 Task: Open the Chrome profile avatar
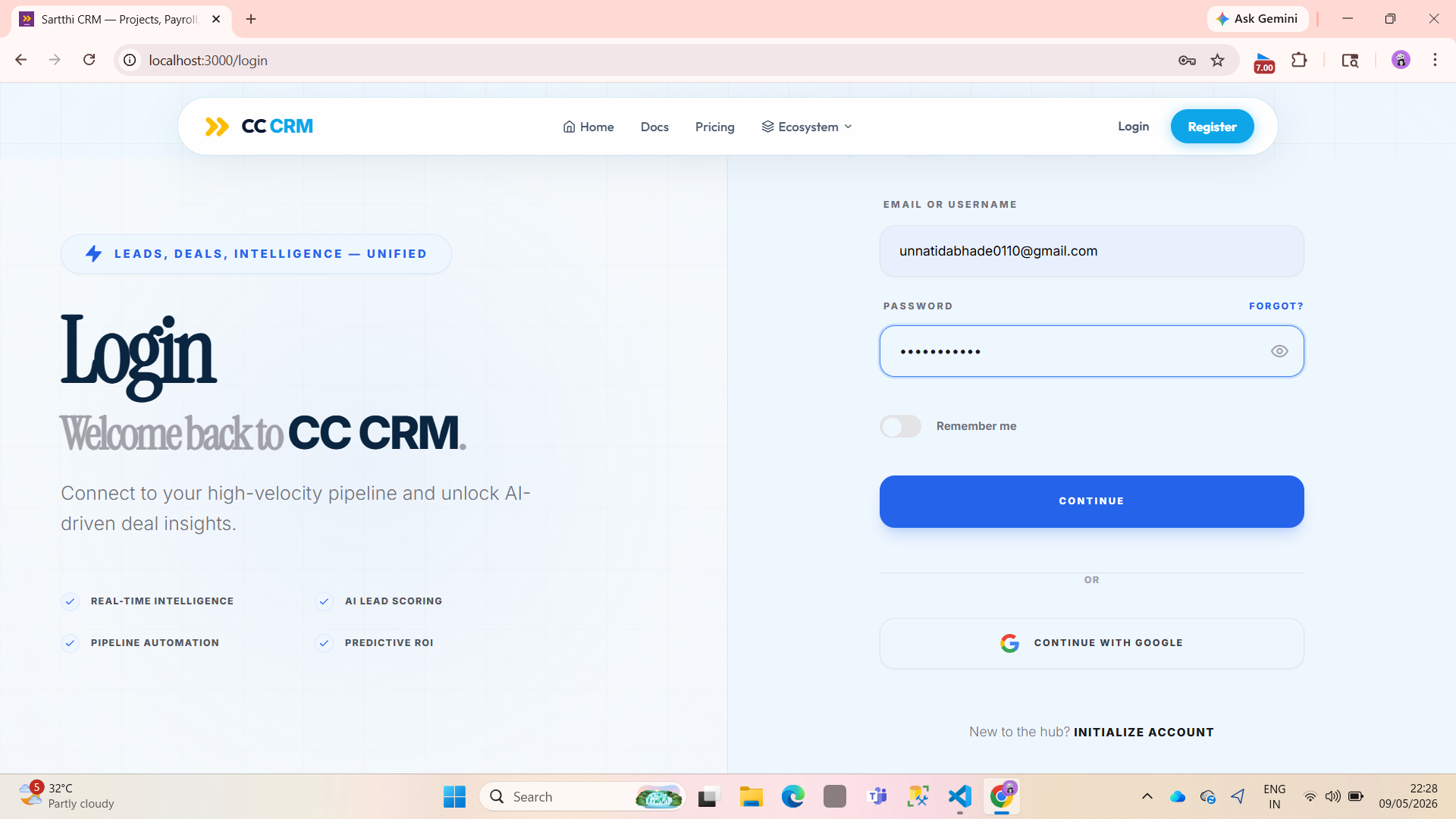pos(1401,60)
